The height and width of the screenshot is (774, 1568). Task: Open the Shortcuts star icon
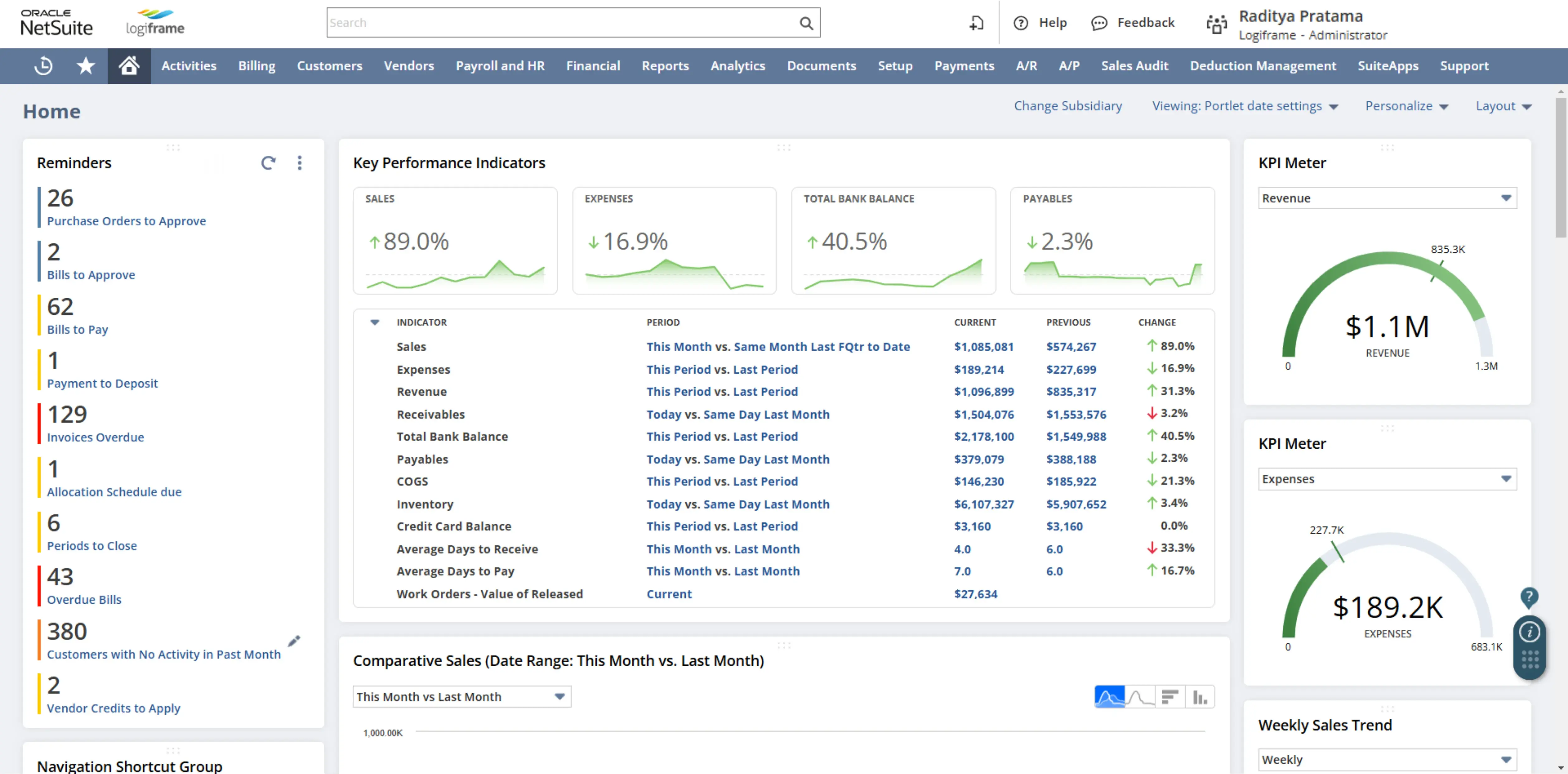coord(85,66)
